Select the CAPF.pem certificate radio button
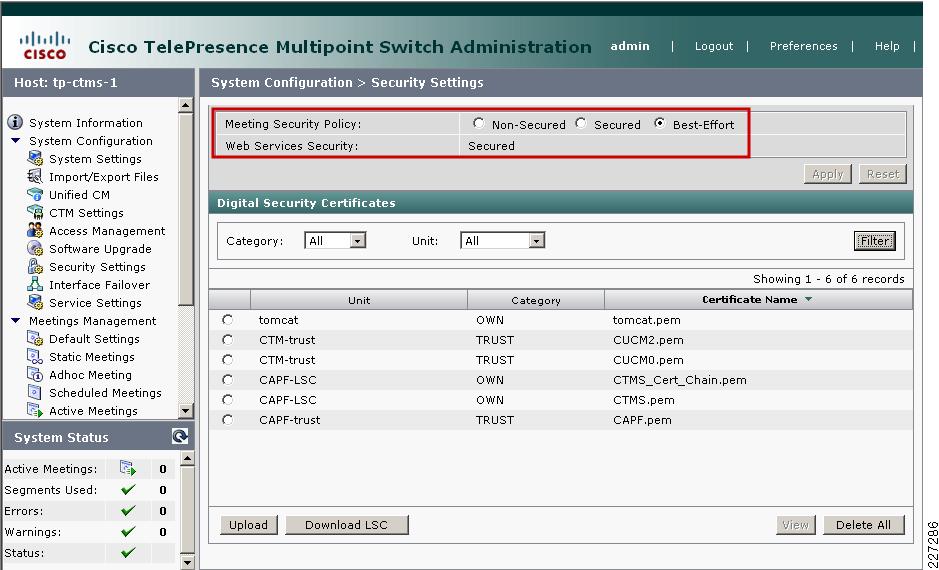939x570 pixels. pyautogui.click(x=228, y=420)
